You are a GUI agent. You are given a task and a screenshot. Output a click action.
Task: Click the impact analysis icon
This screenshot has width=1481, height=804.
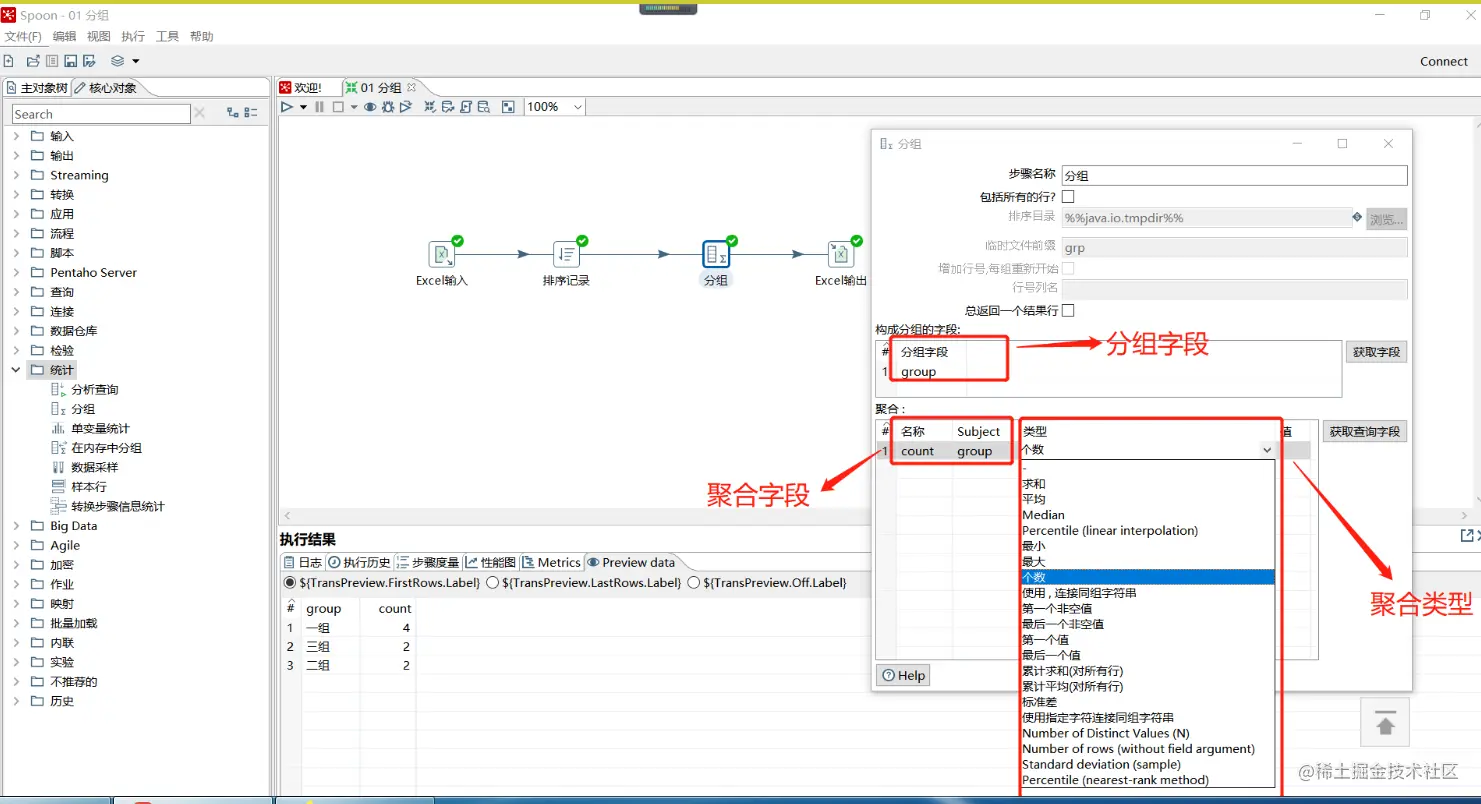point(448,107)
